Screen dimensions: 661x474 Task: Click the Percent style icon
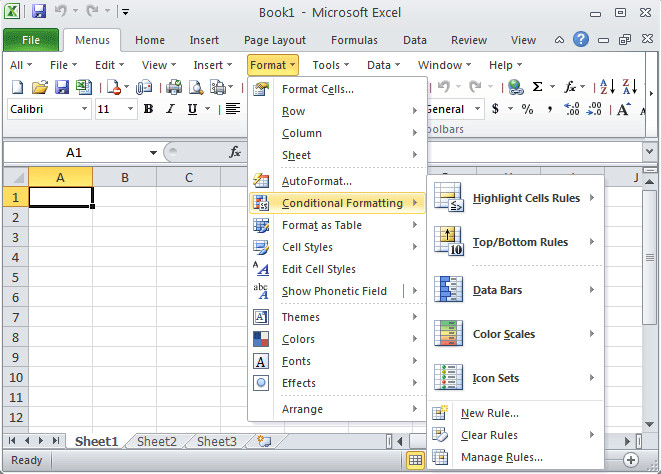pyautogui.click(x=527, y=109)
